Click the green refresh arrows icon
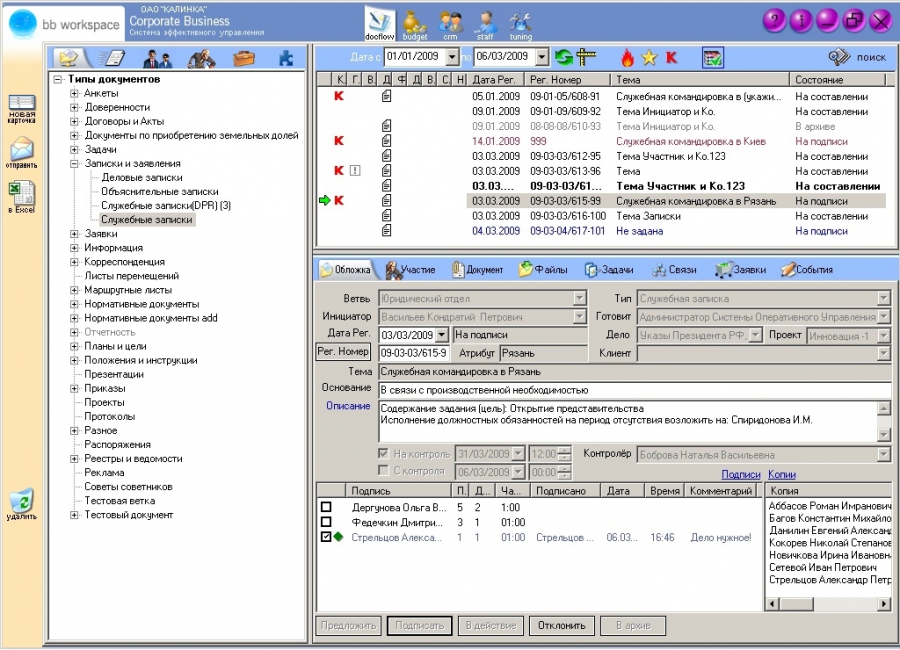 (564, 57)
